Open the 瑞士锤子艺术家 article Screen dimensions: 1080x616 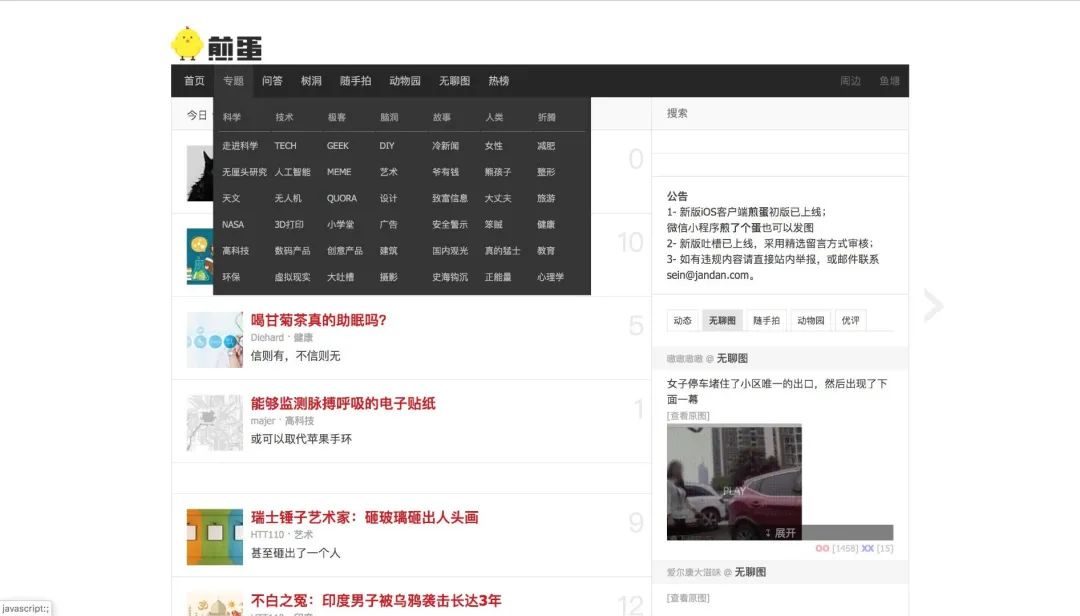coord(364,517)
